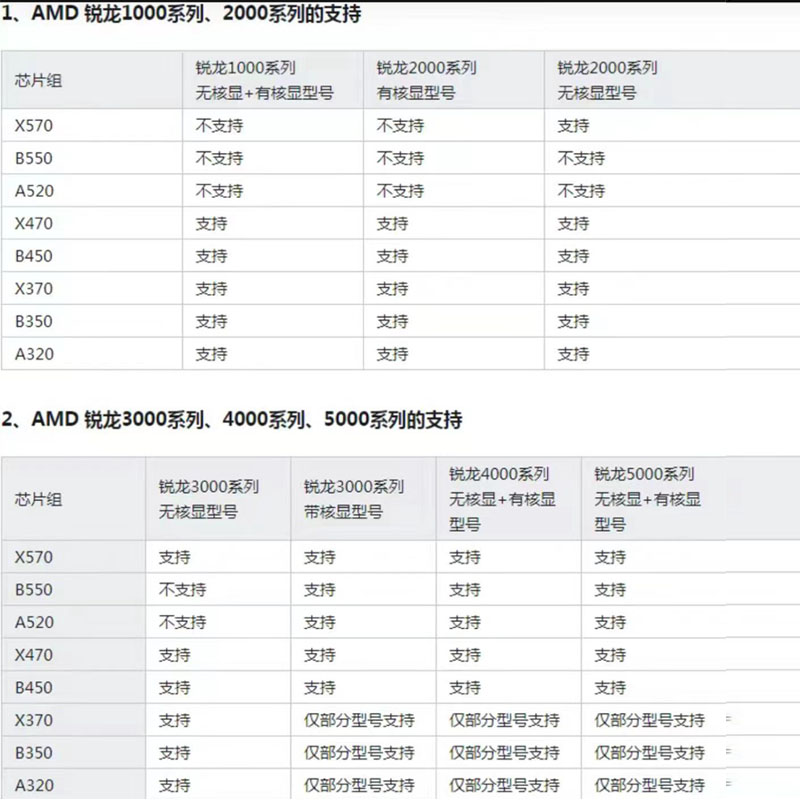Click X470 "支持" cell under 锐龙2000系列 无核显型号
Screen dimensions: 800x800
click(x=573, y=223)
